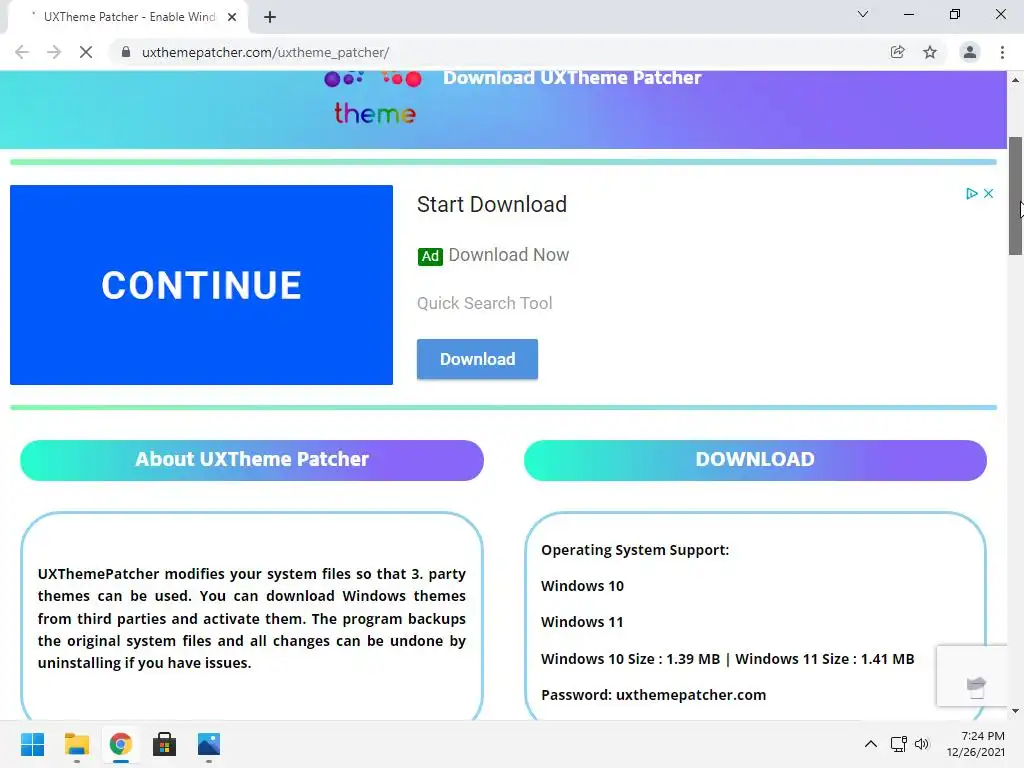Open a new tab
Viewport: 1024px width, 768px height.
[x=270, y=17]
